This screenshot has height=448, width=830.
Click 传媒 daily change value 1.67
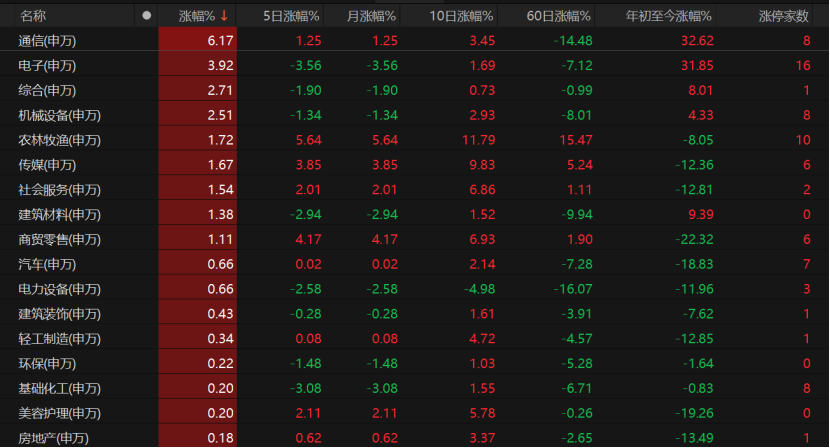point(220,165)
